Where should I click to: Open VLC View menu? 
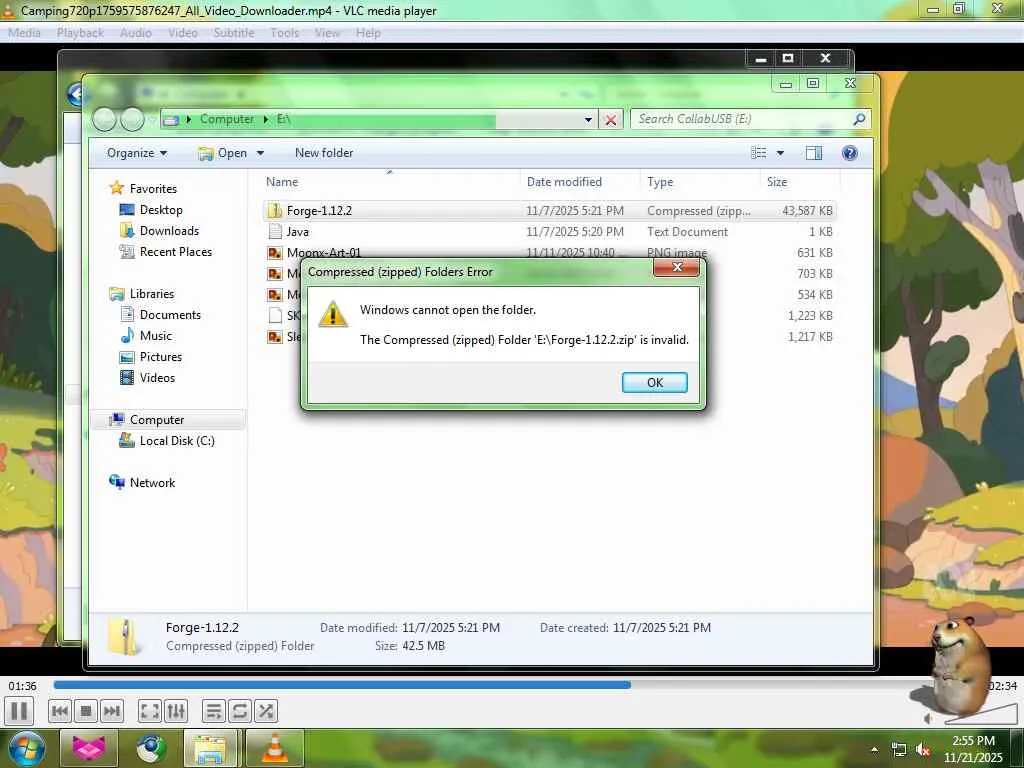[327, 33]
